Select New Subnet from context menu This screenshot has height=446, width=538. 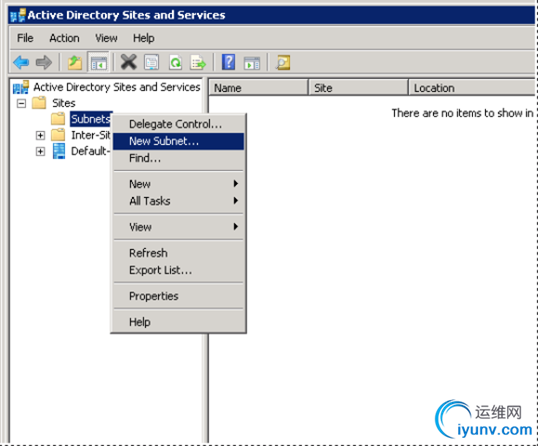point(178,141)
